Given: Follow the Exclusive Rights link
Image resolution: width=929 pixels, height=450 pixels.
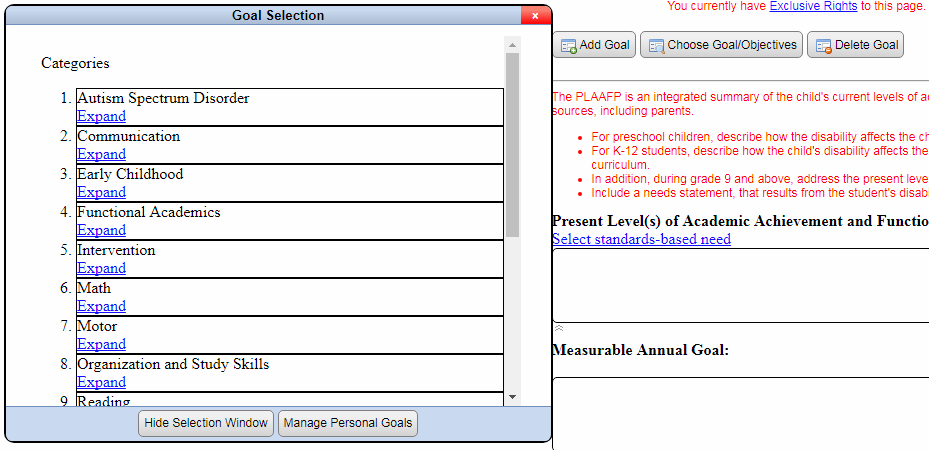Looking at the screenshot, I should [813, 6].
